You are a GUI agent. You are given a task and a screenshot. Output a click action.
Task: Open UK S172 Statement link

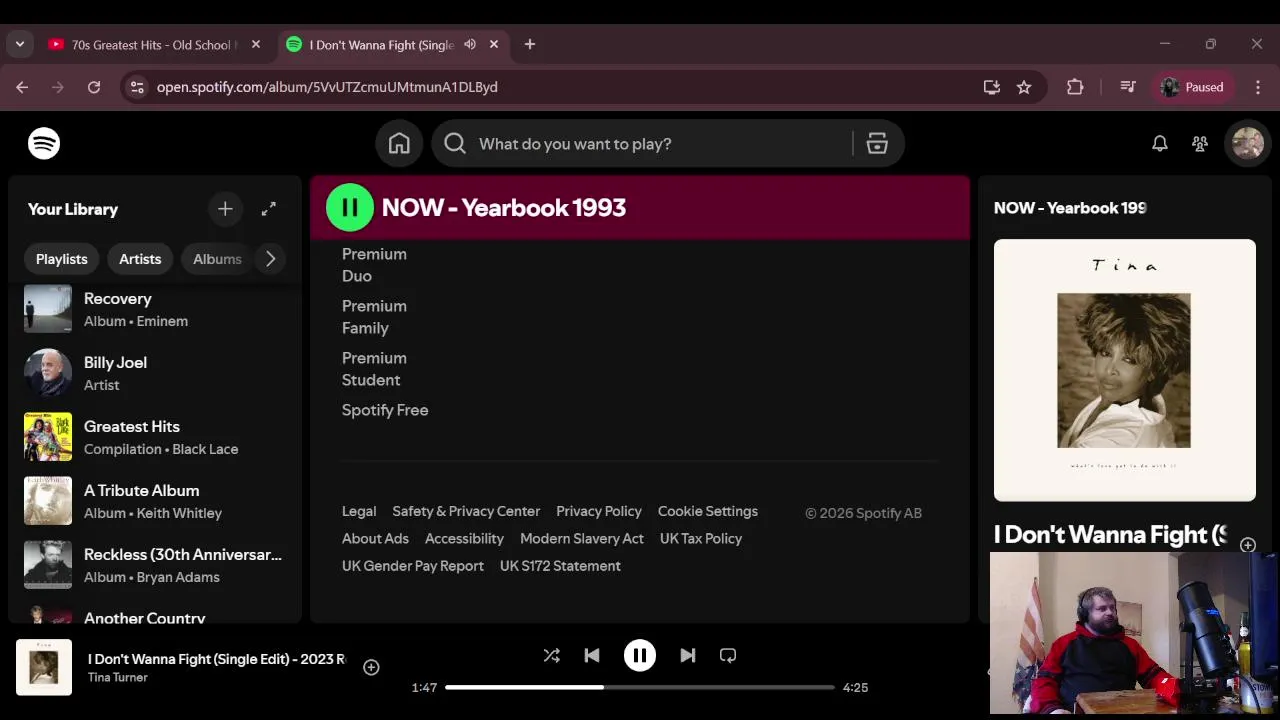click(x=560, y=566)
